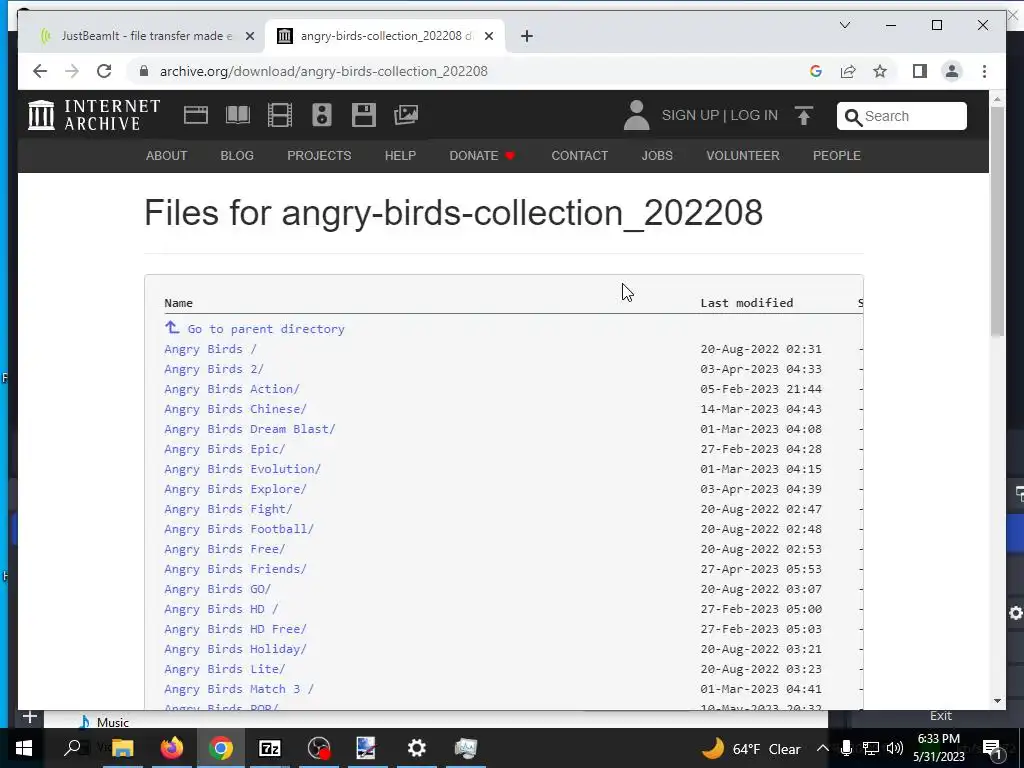Open the Audio speaker icon
Viewport: 1024px width, 768px height.
[321, 115]
